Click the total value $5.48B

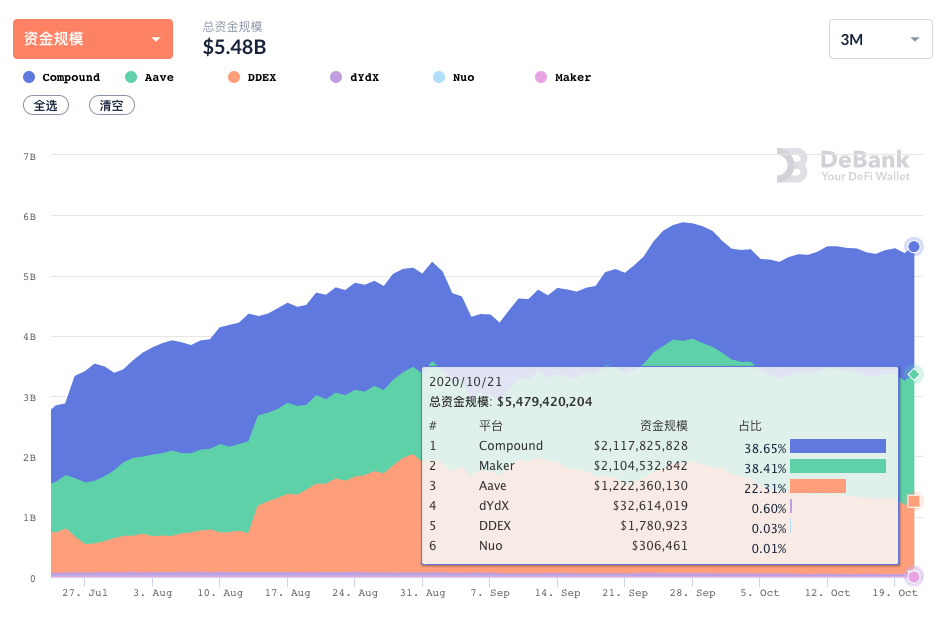coord(234,47)
